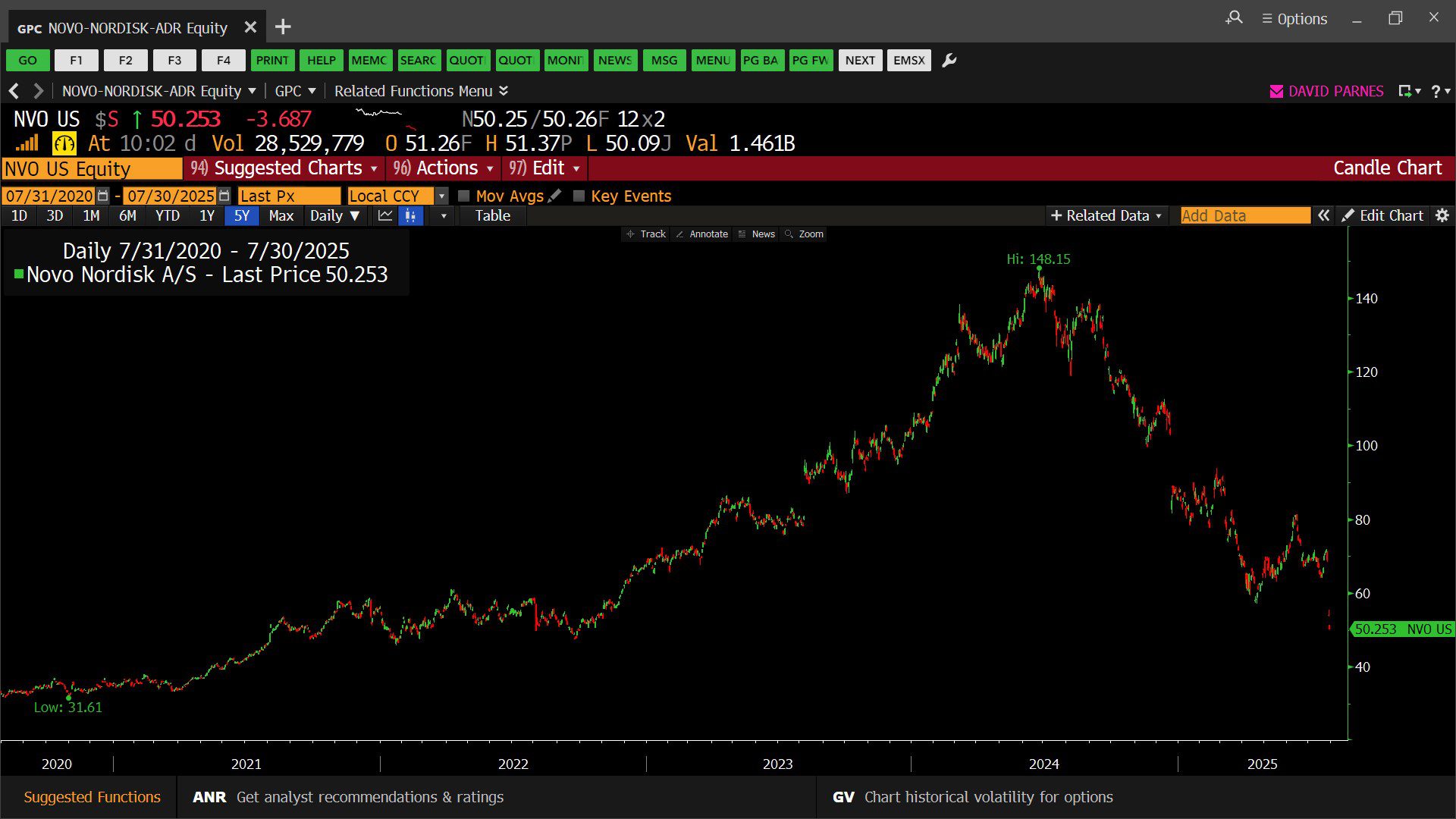Open the Daily periodicity dropdown

tap(334, 216)
